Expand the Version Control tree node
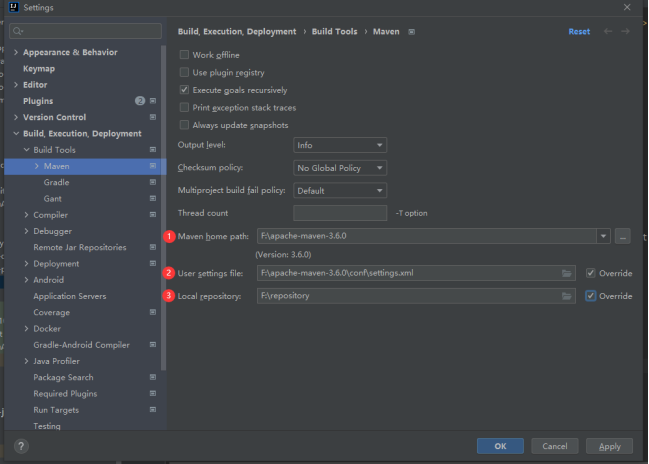Screen dimensions: 649x464 pos(16,117)
